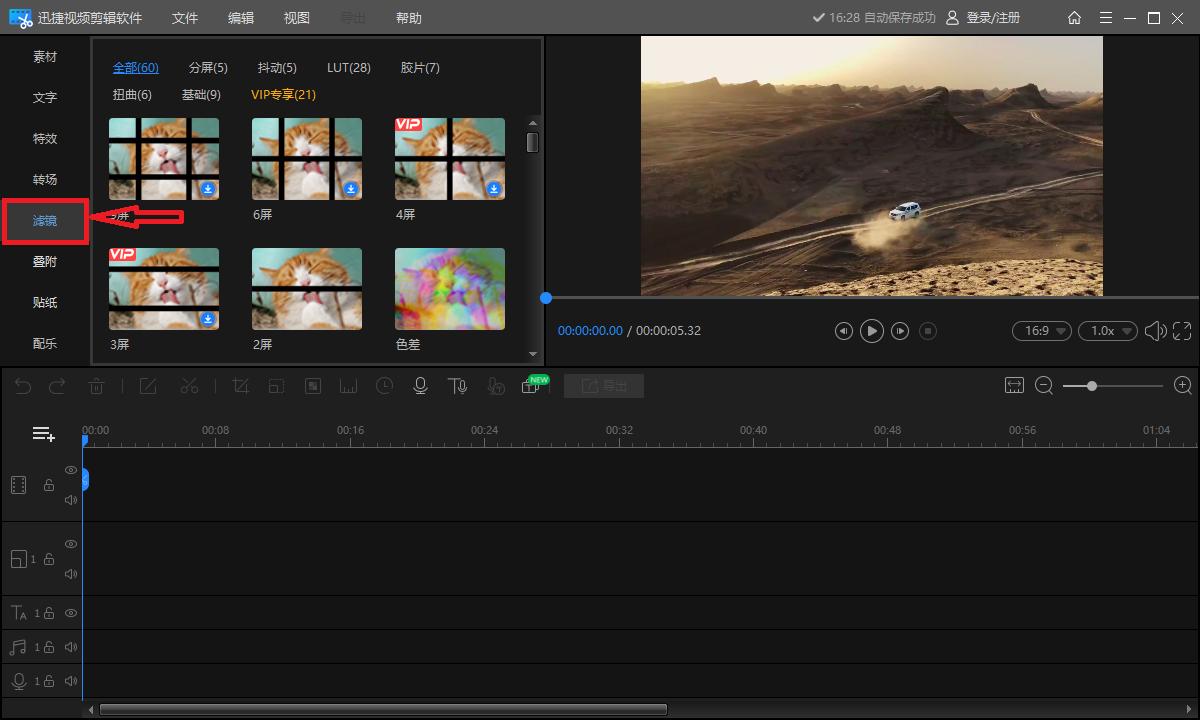Viewport: 1200px width, 720px height.
Task: Mute the audio on the top track
Action: pyautogui.click(x=71, y=499)
